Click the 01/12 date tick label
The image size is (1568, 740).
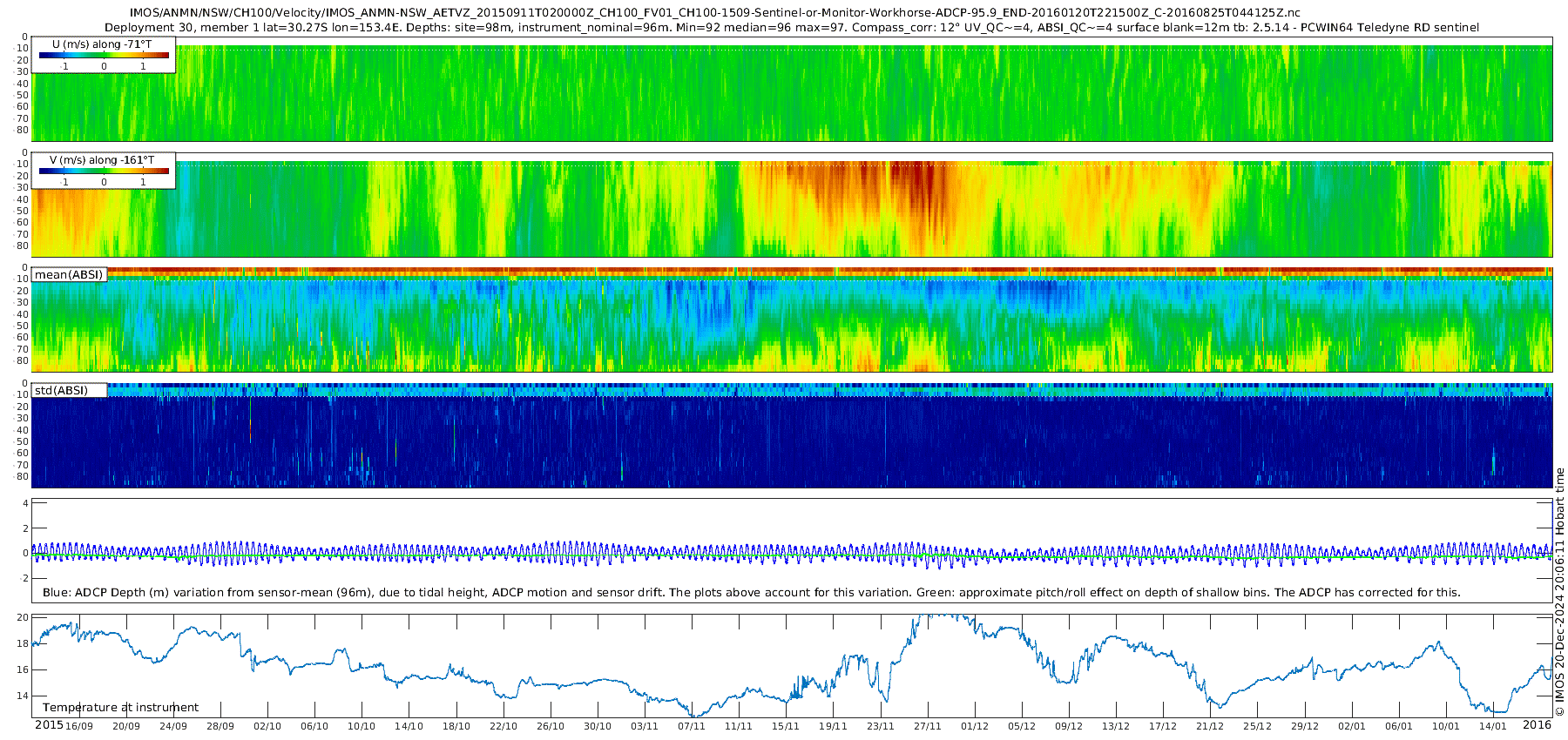click(974, 726)
